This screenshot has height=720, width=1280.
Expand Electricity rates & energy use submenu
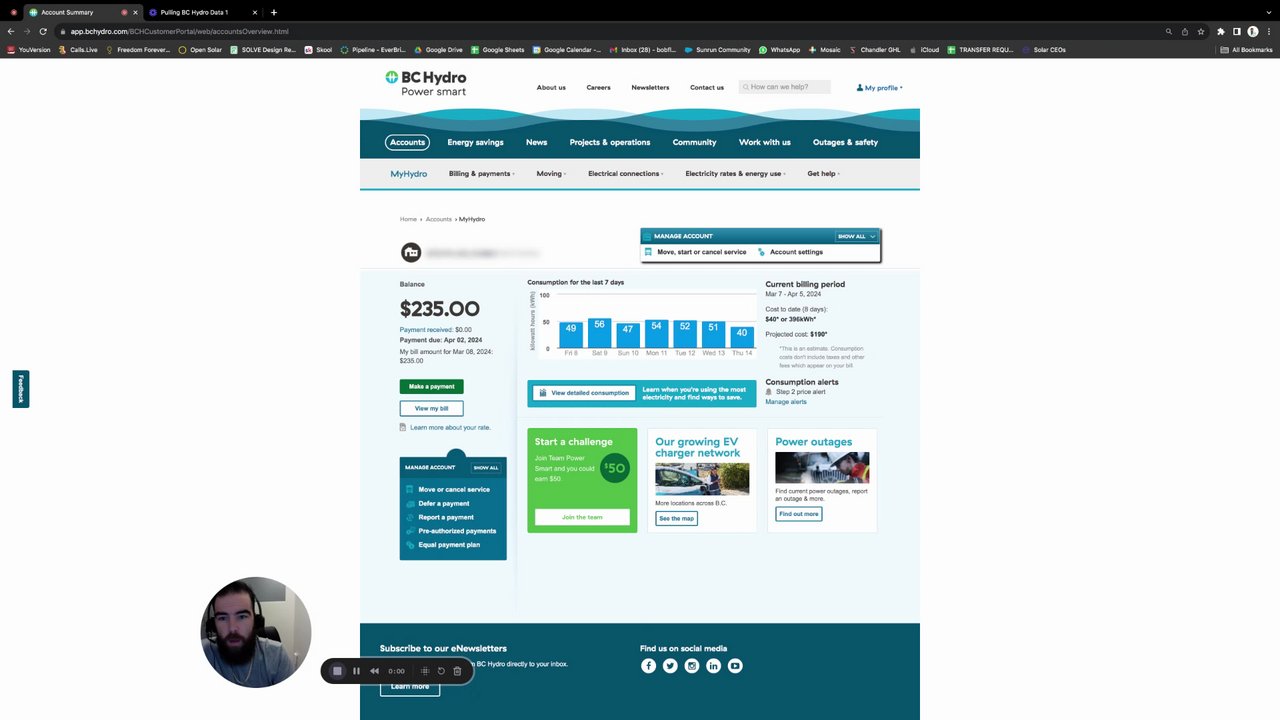735,174
